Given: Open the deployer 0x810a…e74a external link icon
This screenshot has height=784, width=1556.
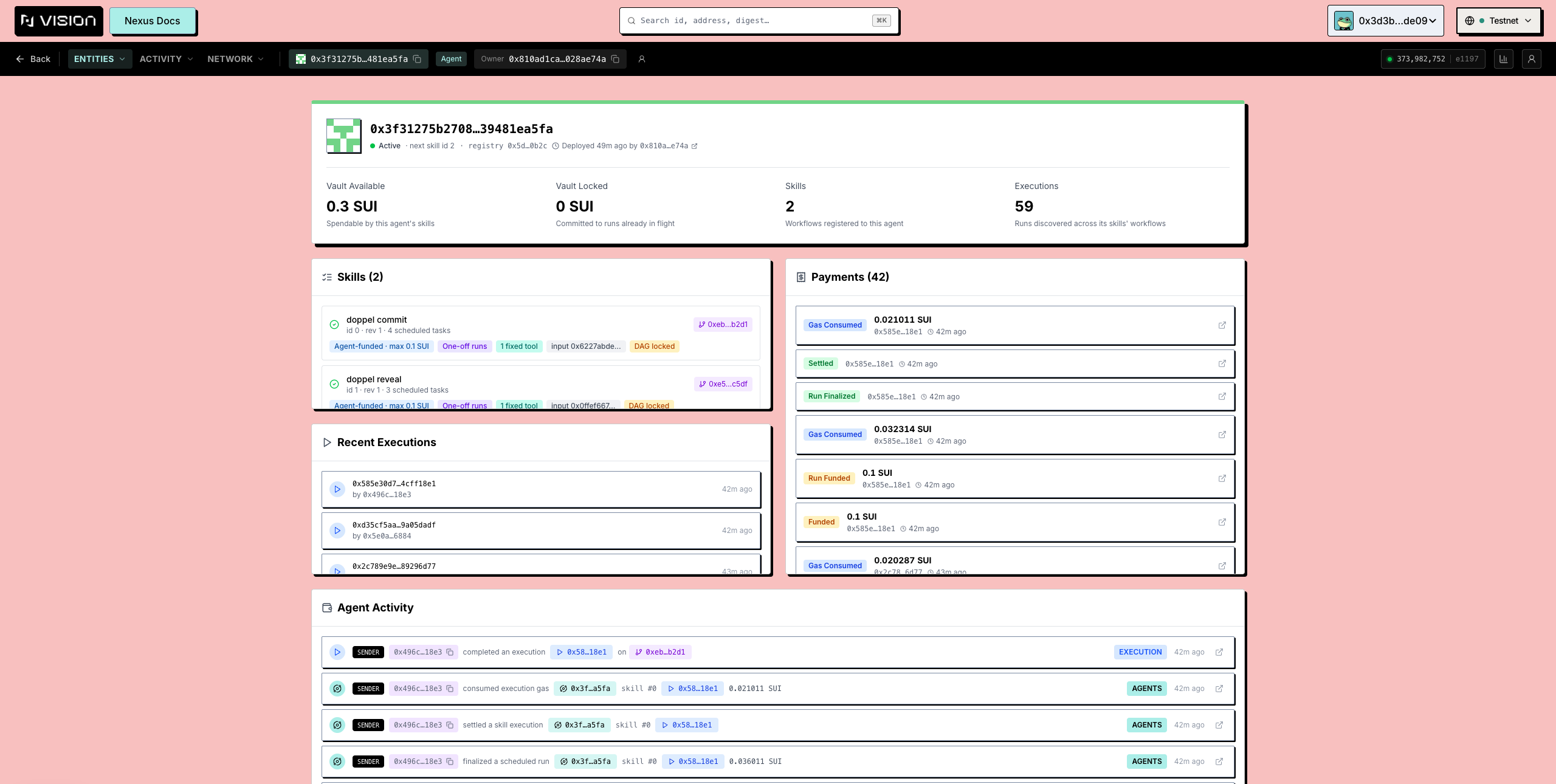Looking at the screenshot, I should click(695, 146).
